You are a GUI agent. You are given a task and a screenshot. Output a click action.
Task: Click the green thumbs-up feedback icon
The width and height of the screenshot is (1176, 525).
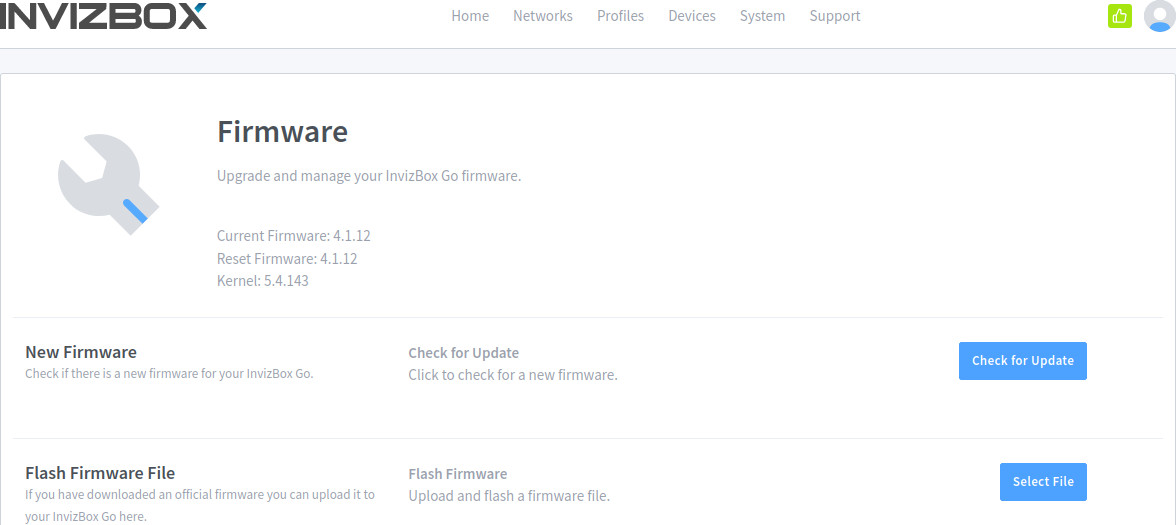tap(1119, 16)
